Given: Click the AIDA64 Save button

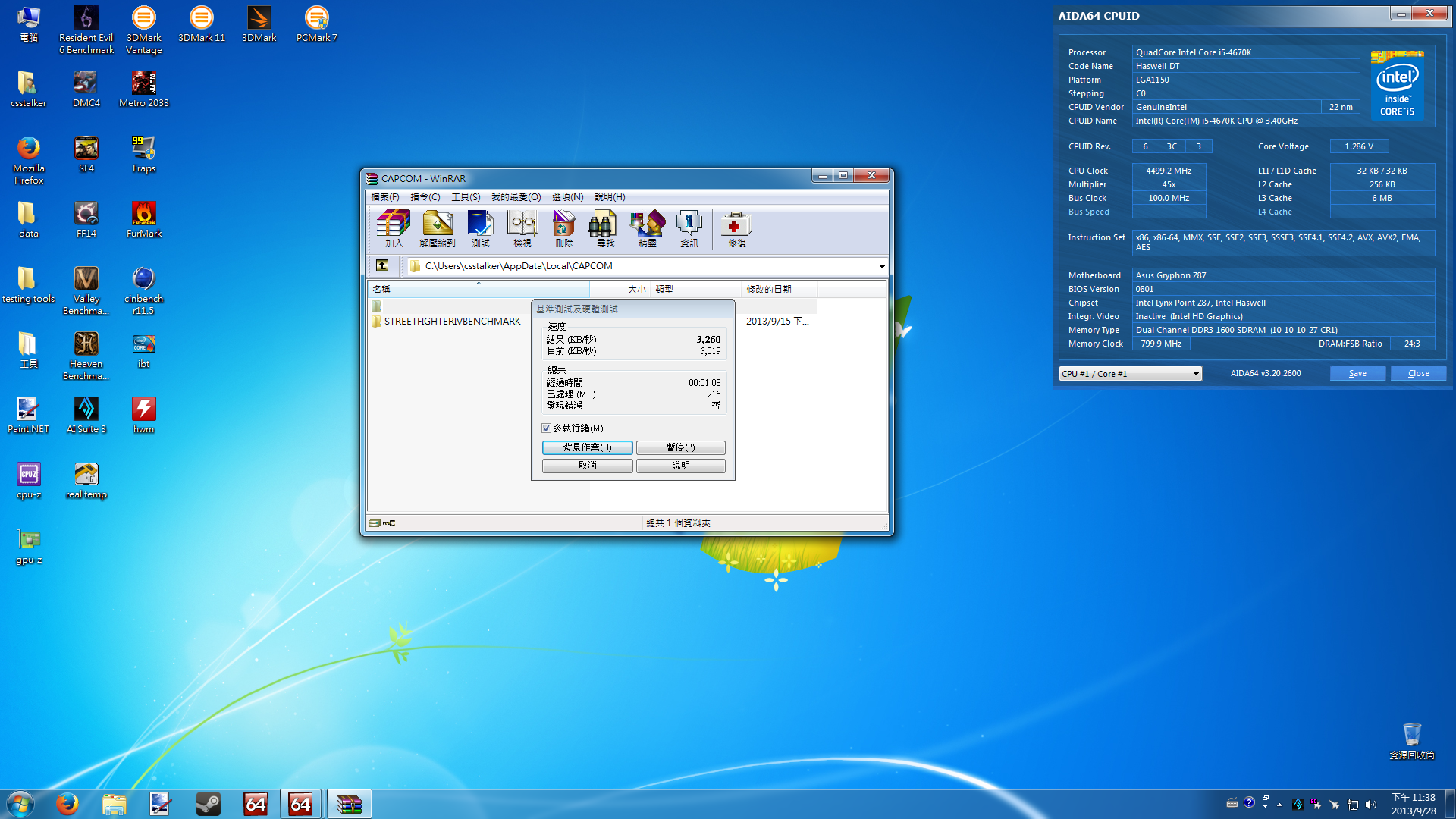Looking at the screenshot, I should click(x=1357, y=374).
